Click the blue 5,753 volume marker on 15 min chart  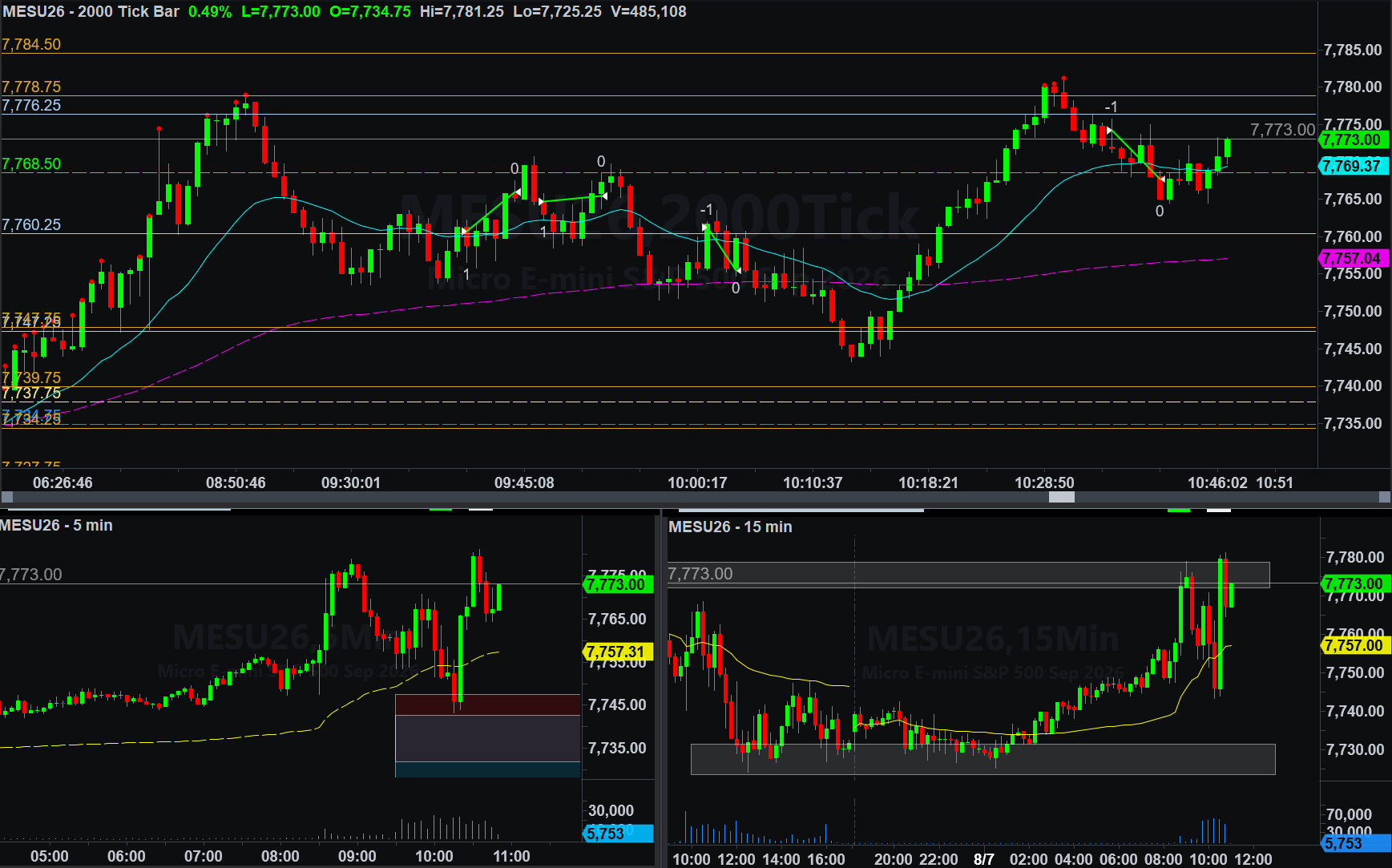tap(1355, 843)
